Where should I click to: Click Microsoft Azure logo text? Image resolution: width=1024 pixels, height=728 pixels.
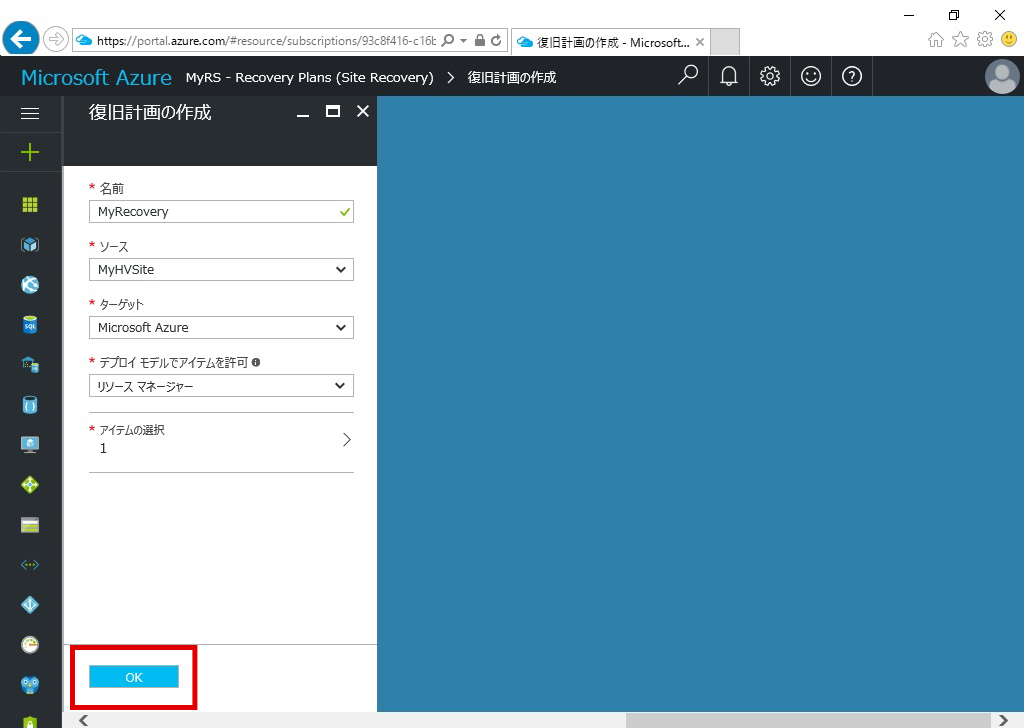point(97,77)
